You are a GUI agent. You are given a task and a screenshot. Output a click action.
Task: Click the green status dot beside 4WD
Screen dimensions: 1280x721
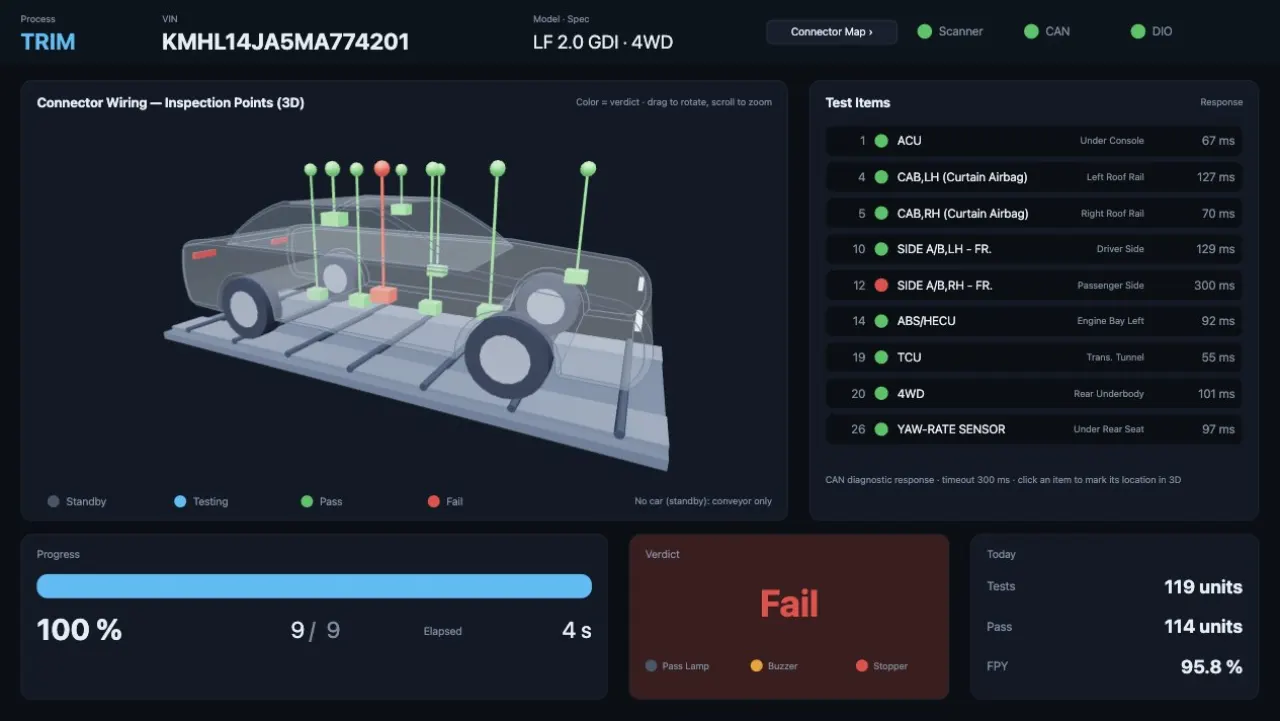tap(881, 393)
